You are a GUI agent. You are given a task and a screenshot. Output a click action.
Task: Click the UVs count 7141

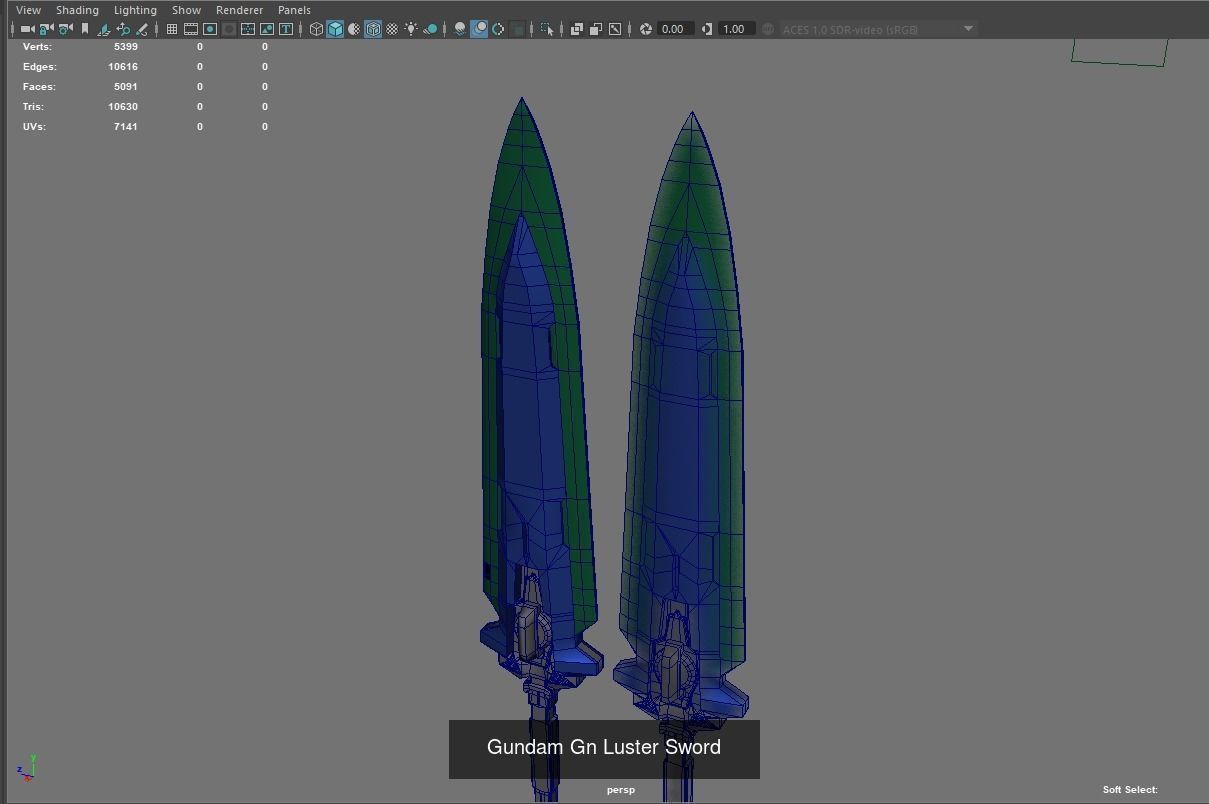[x=126, y=126]
